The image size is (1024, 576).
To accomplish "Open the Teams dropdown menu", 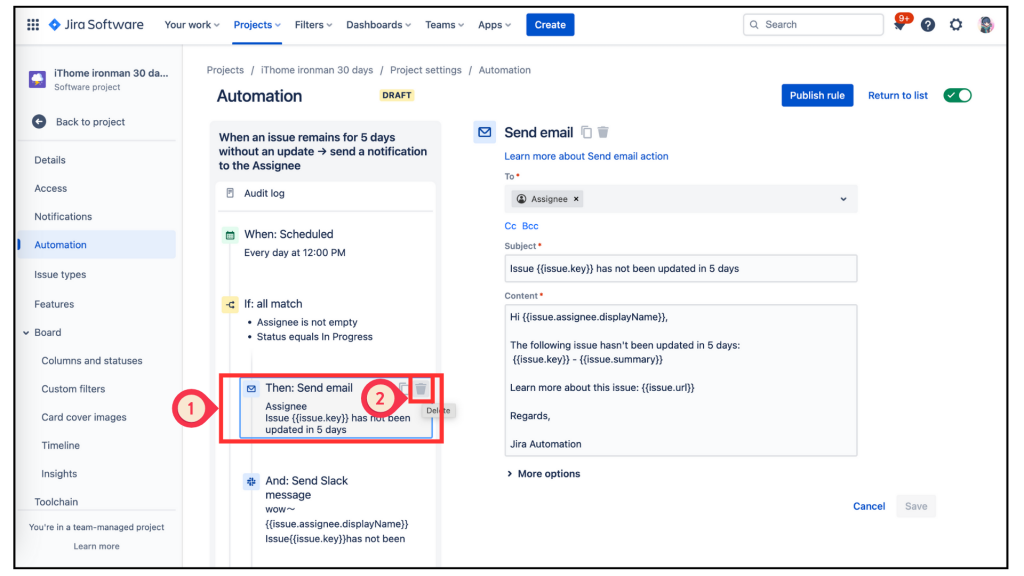I will click(x=444, y=25).
